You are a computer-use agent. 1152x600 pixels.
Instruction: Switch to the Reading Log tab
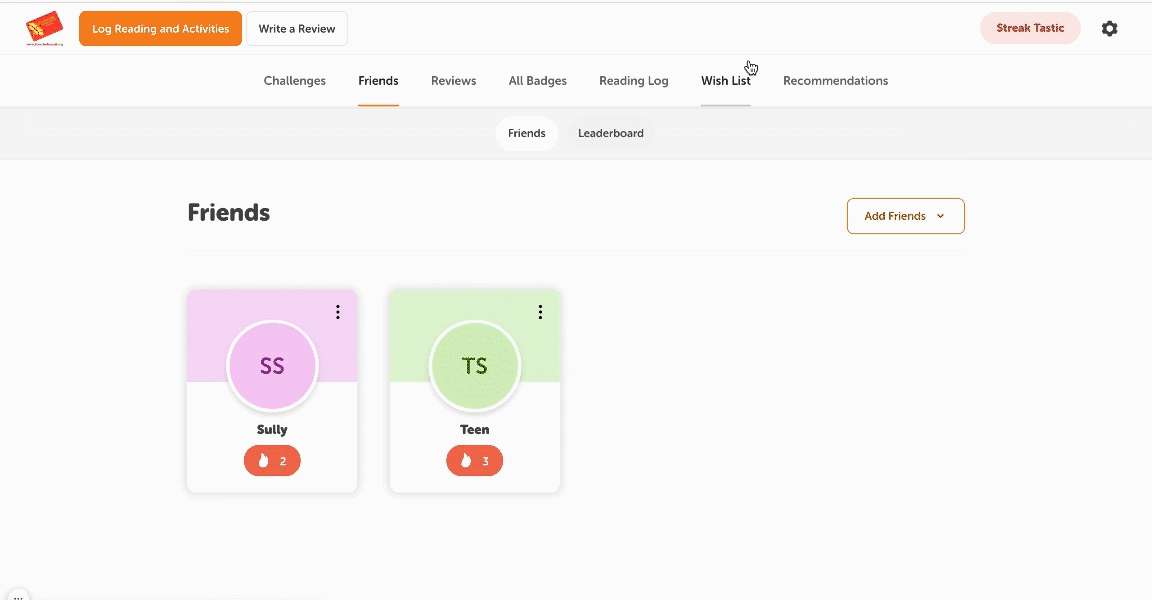click(634, 81)
